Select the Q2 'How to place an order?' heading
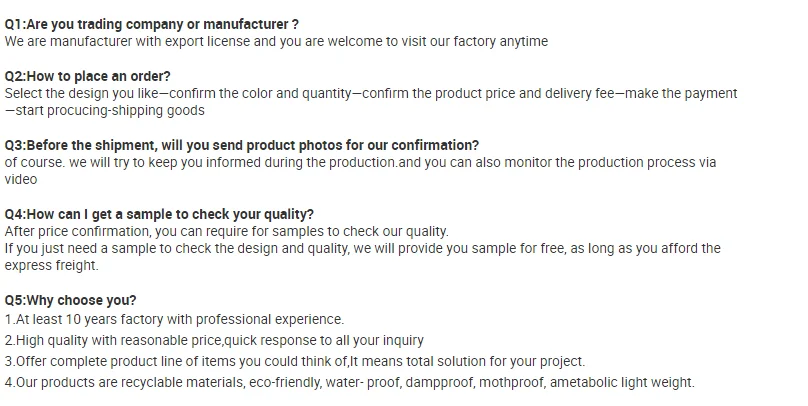 pos(88,76)
